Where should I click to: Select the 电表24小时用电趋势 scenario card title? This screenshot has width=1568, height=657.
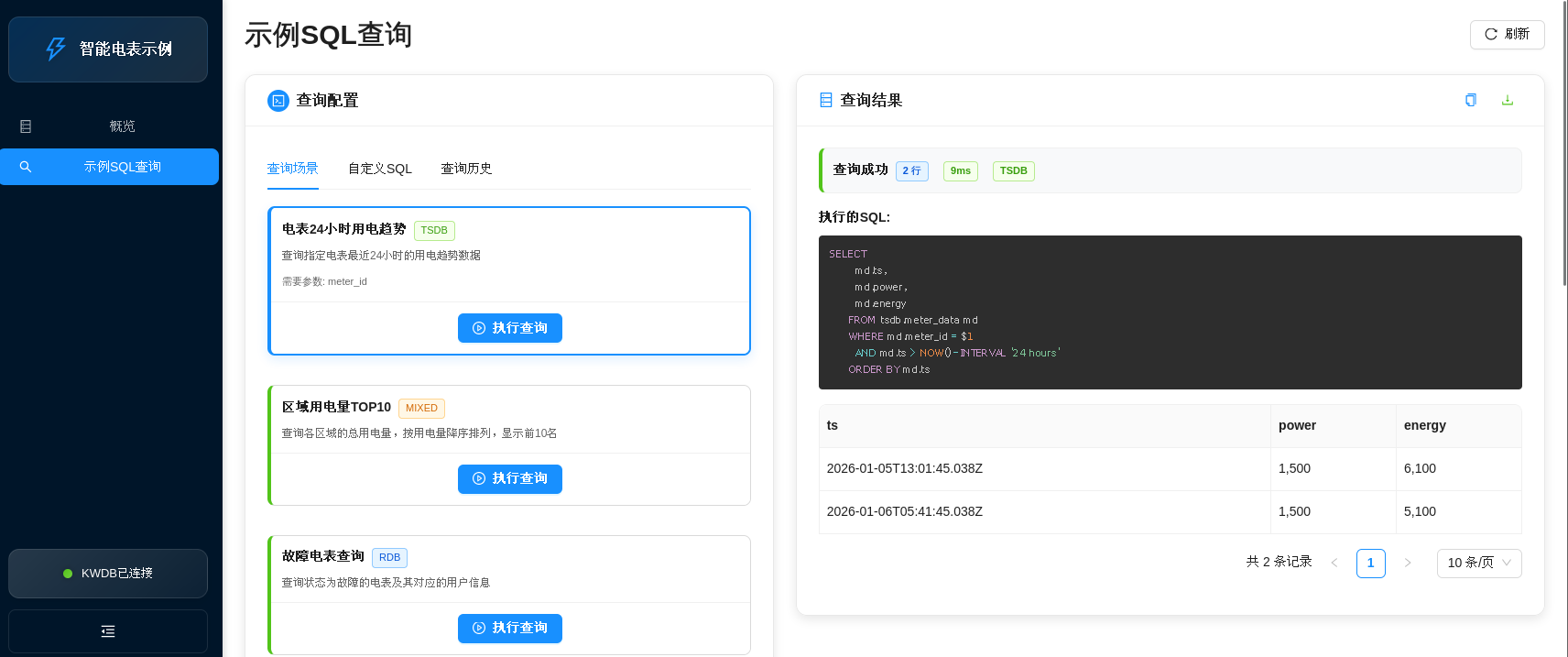(344, 229)
